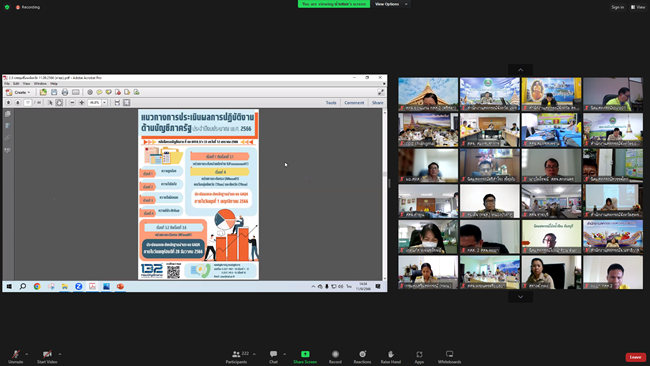Click Acrobat read mode expand icon

pyautogui.click(x=381, y=92)
